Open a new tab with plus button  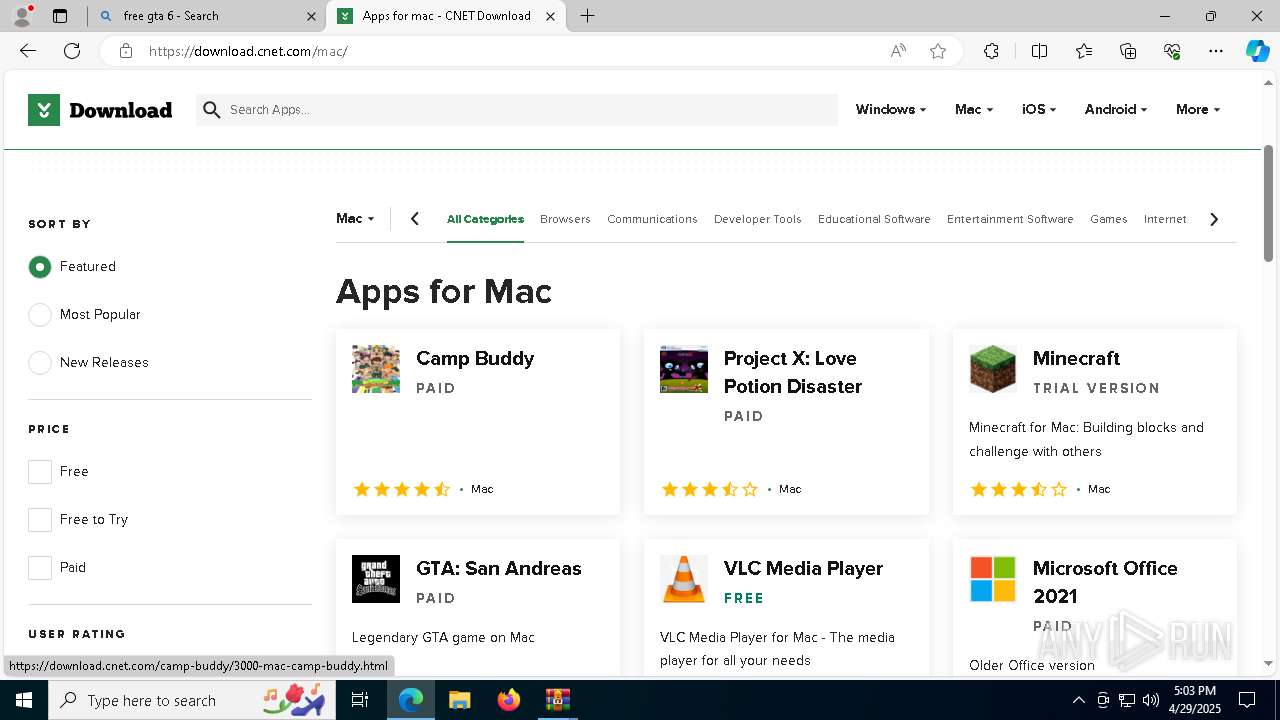(x=588, y=16)
